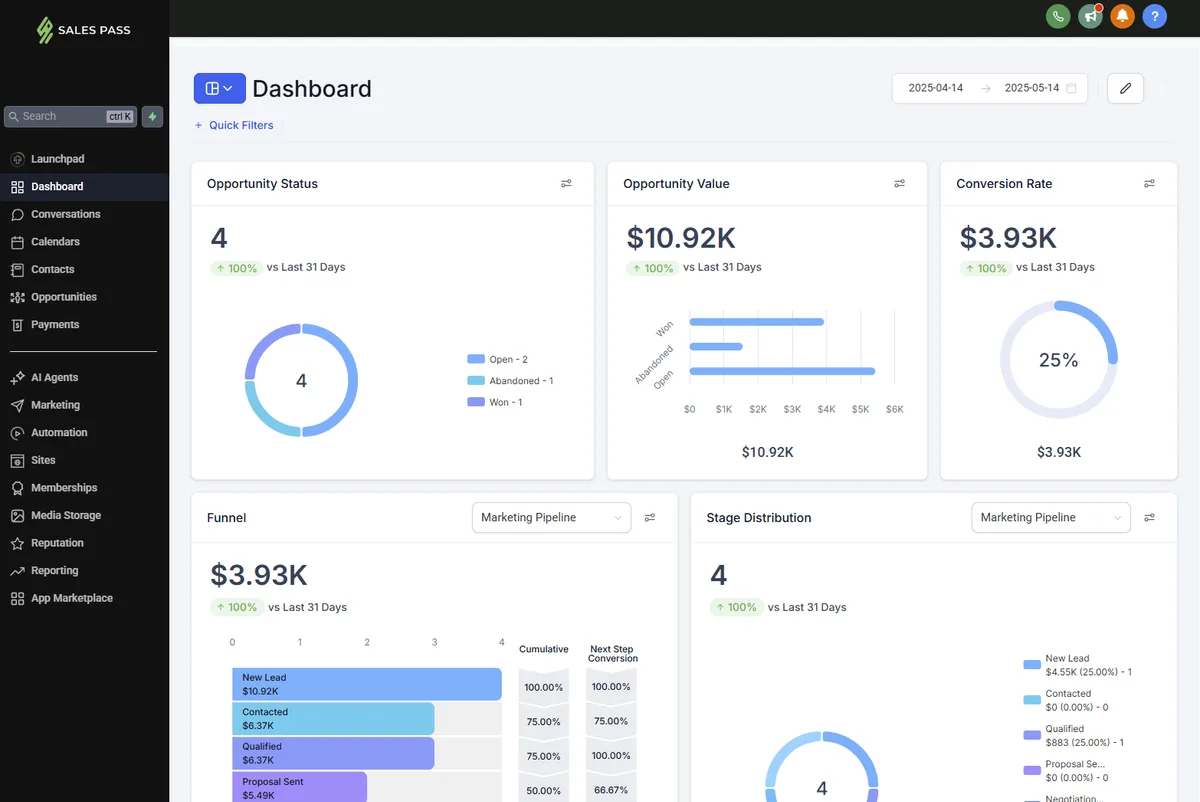The width and height of the screenshot is (1200, 802).
Task: Click the Contacted $6.37K funnel bar
Action: (333, 719)
